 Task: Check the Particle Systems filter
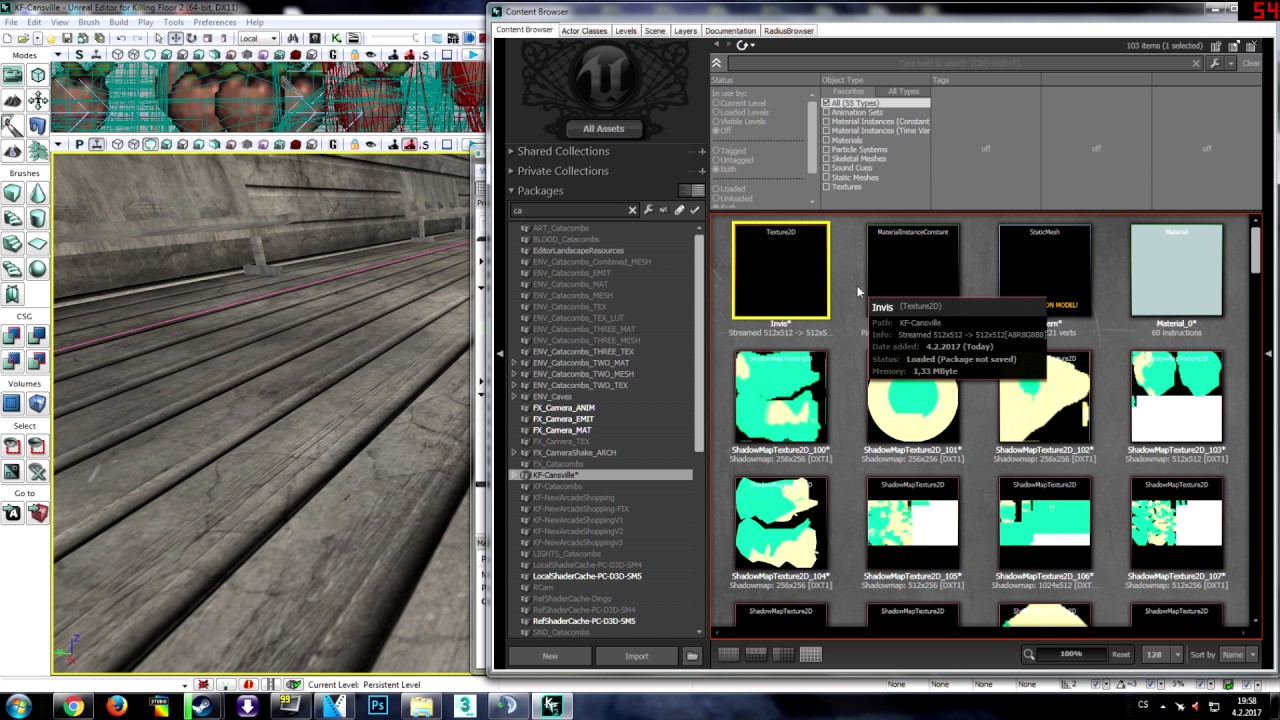[x=826, y=149]
